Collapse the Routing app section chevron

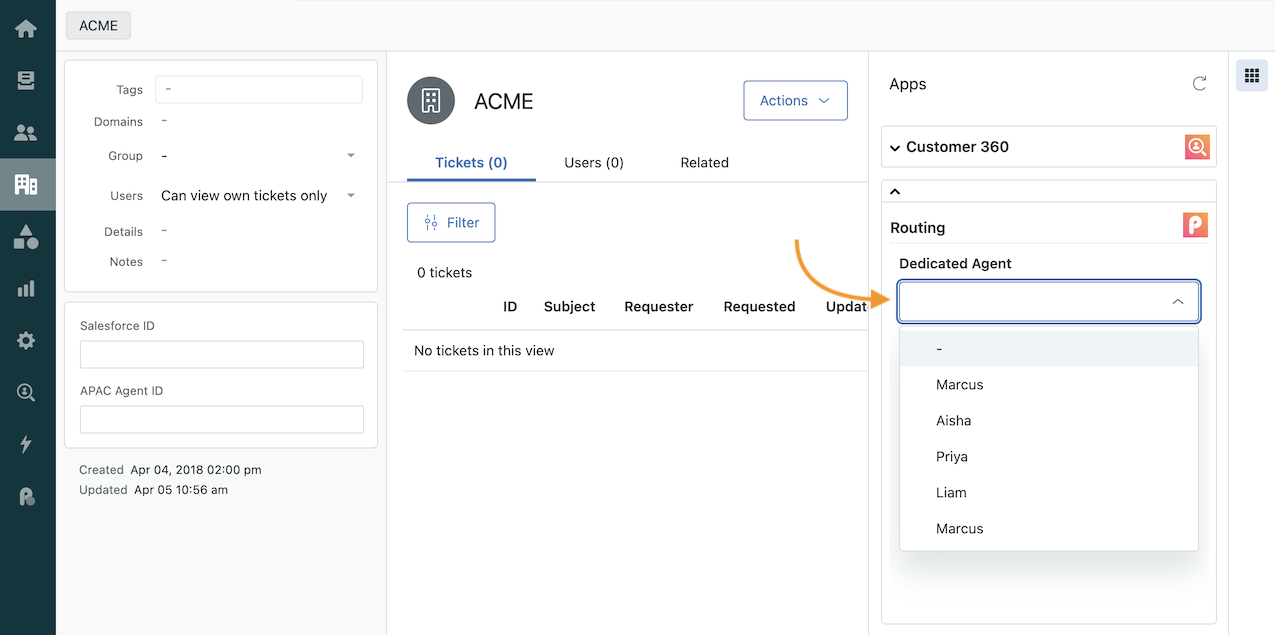click(895, 191)
